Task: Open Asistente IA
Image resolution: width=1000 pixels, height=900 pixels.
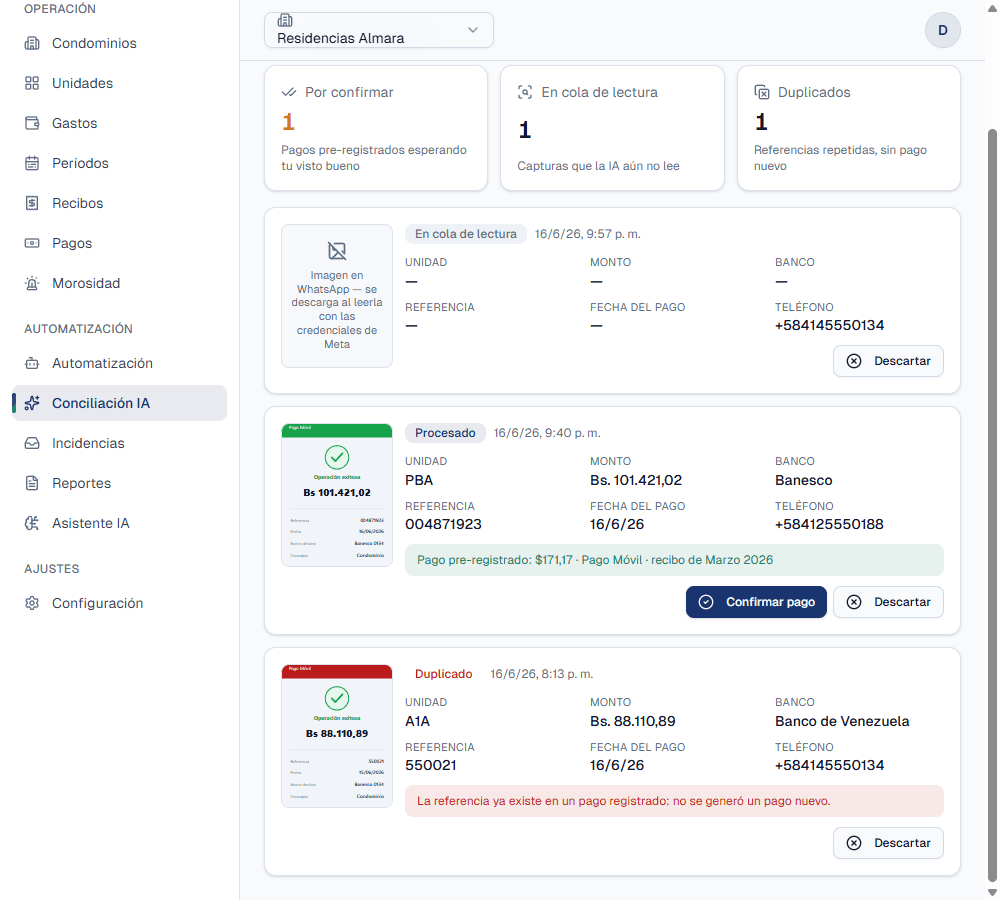Action: coord(119,524)
